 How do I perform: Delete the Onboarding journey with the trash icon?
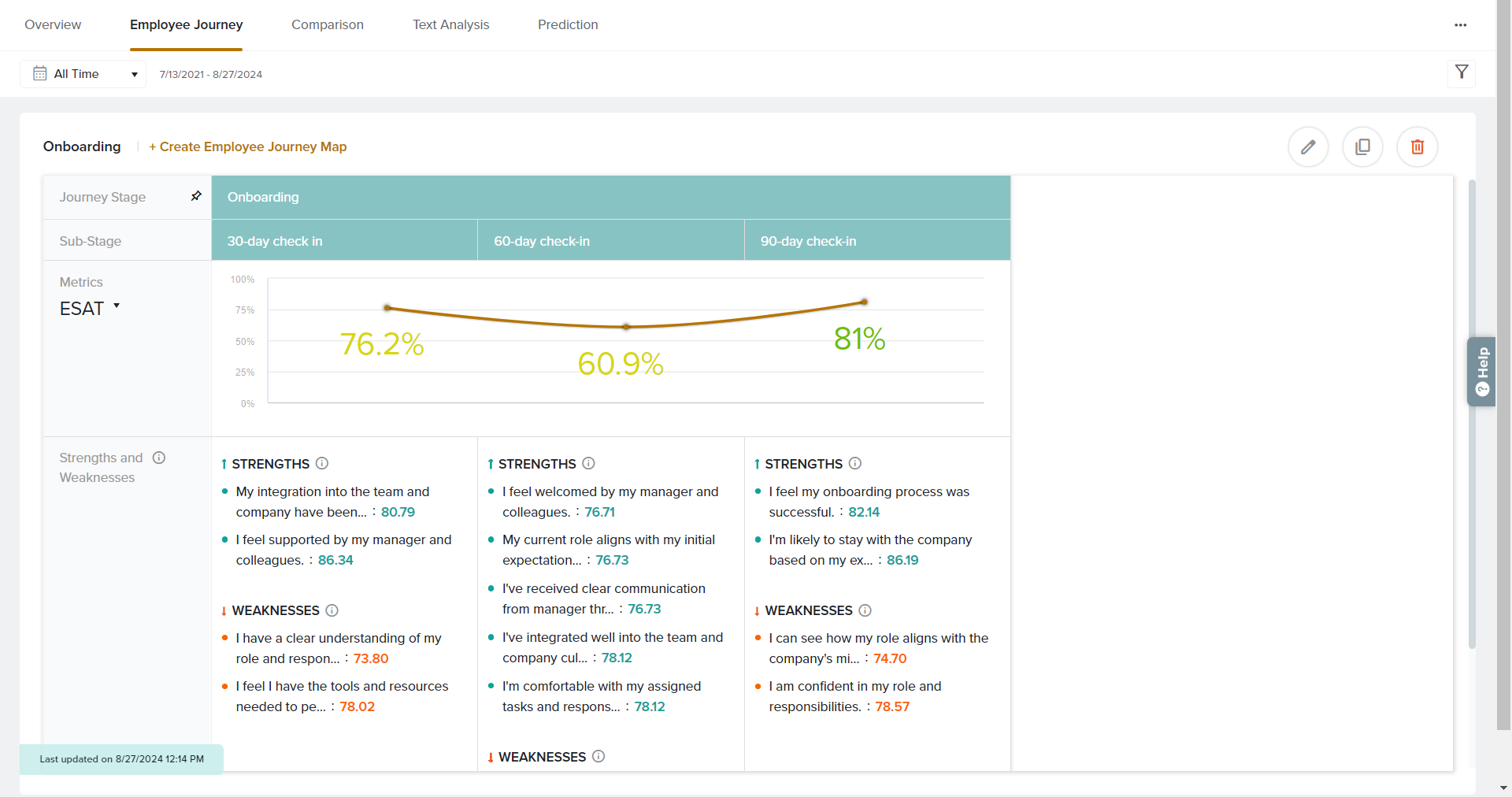click(1417, 147)
